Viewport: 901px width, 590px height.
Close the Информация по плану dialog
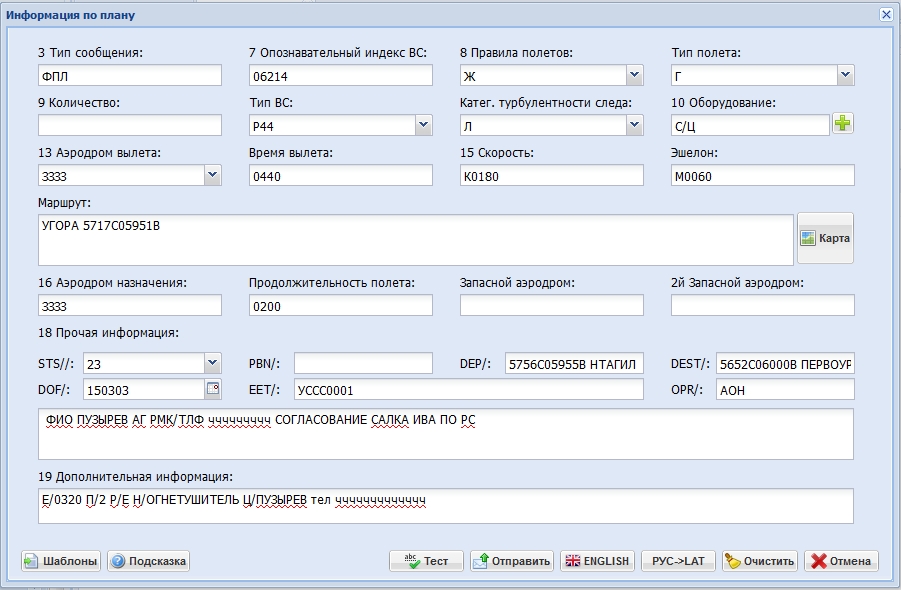885,15
